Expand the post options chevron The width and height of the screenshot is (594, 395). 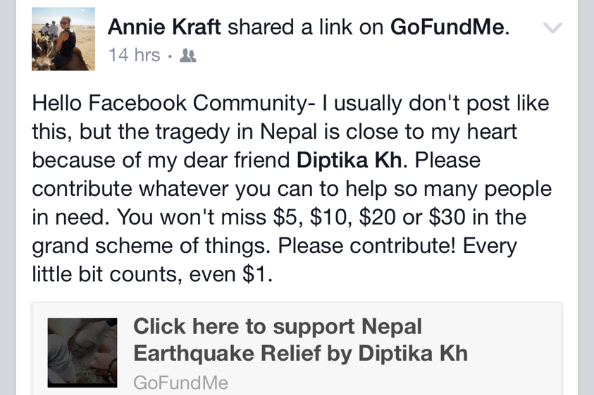click(552, 28)
